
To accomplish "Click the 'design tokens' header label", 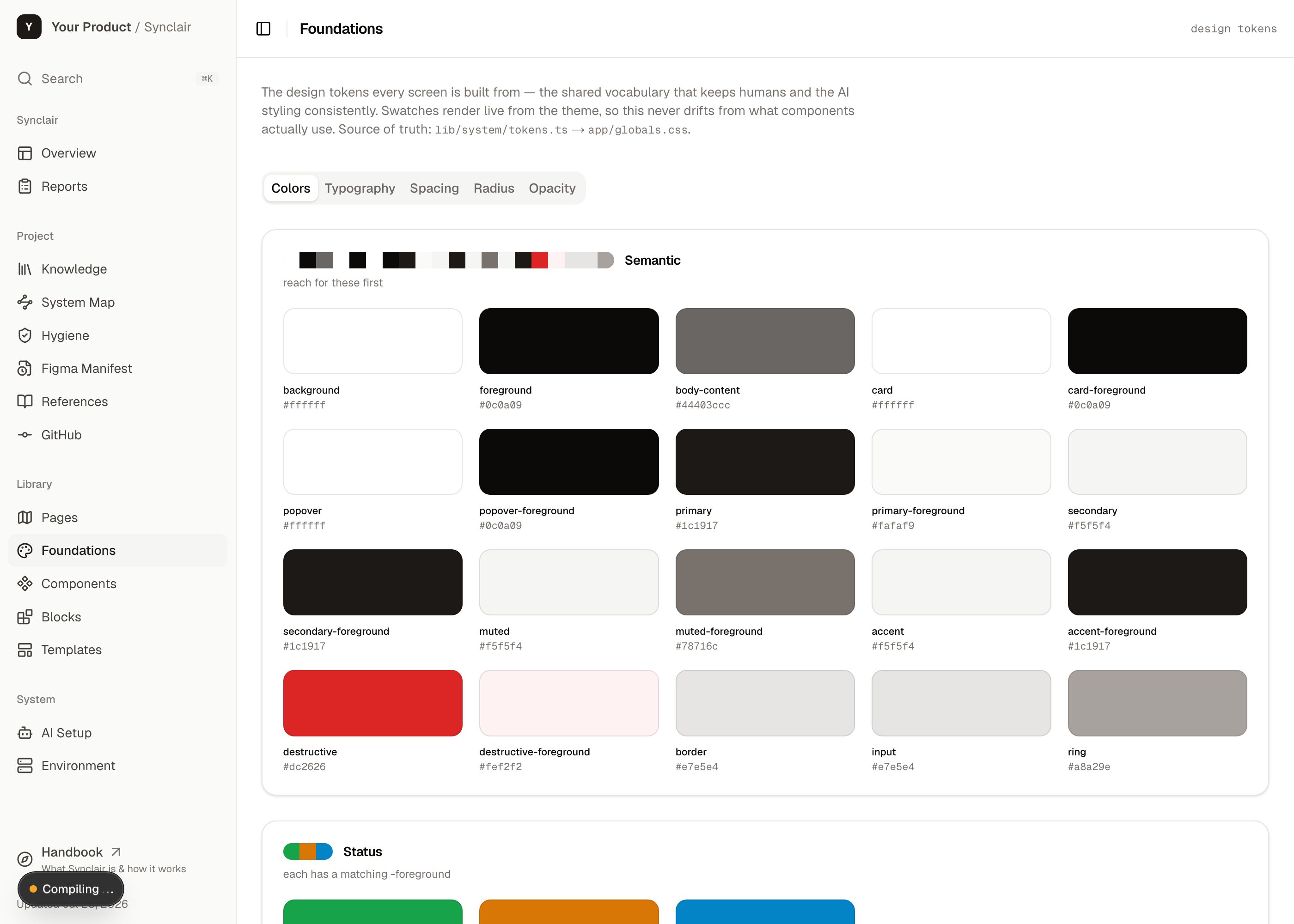I will click(1233, 29).
